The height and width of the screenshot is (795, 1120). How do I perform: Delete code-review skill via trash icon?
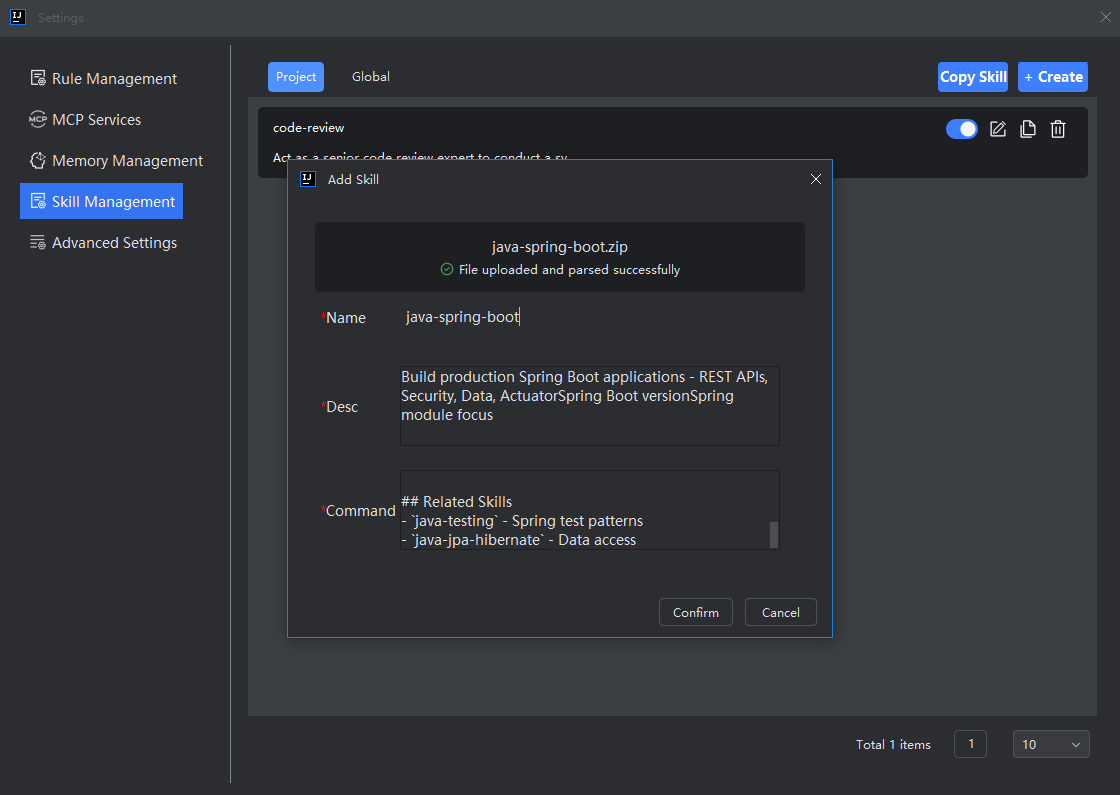coord(1058,129)
